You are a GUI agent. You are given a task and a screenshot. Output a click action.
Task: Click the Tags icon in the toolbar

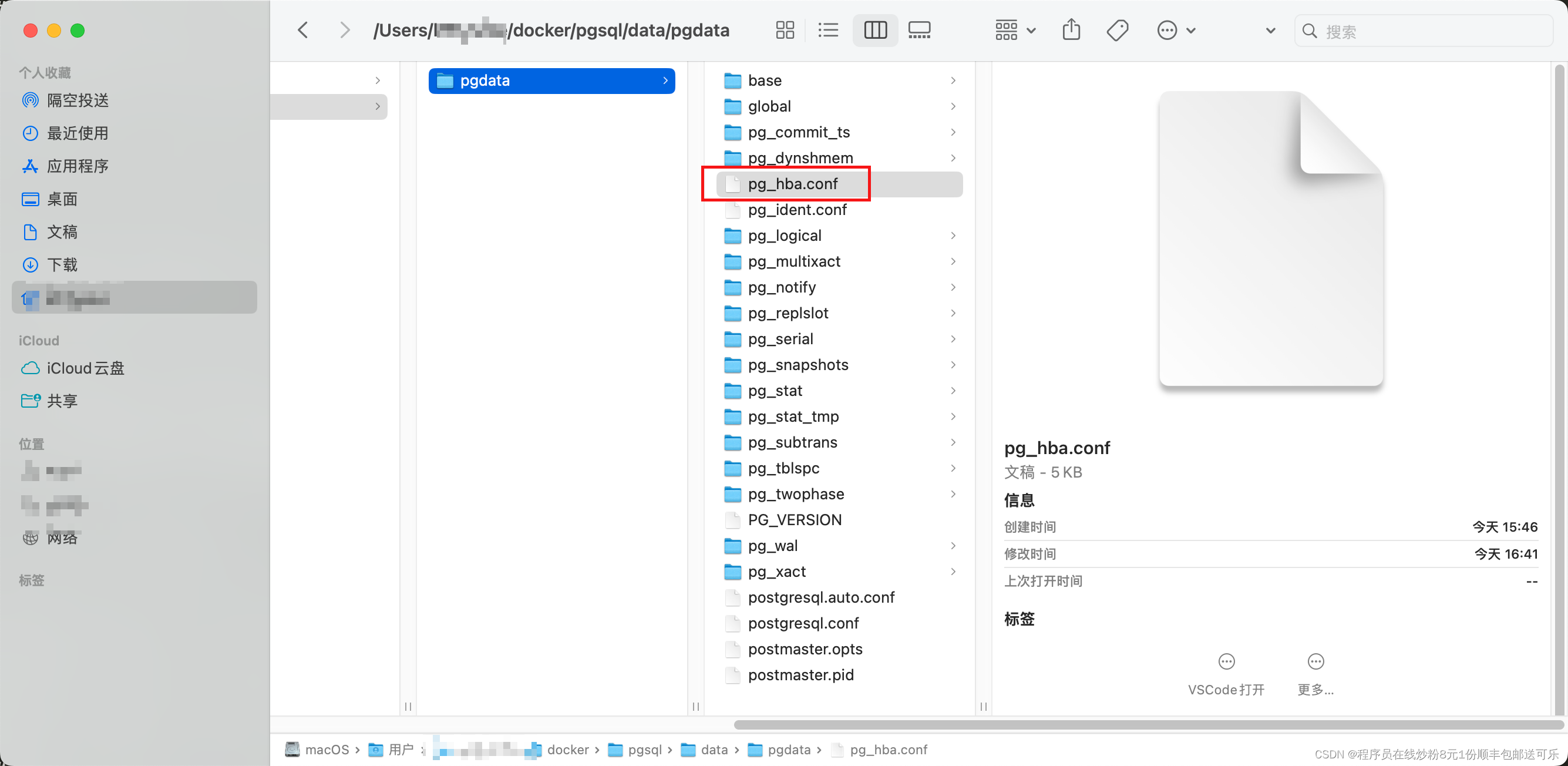pos(1117,29)
